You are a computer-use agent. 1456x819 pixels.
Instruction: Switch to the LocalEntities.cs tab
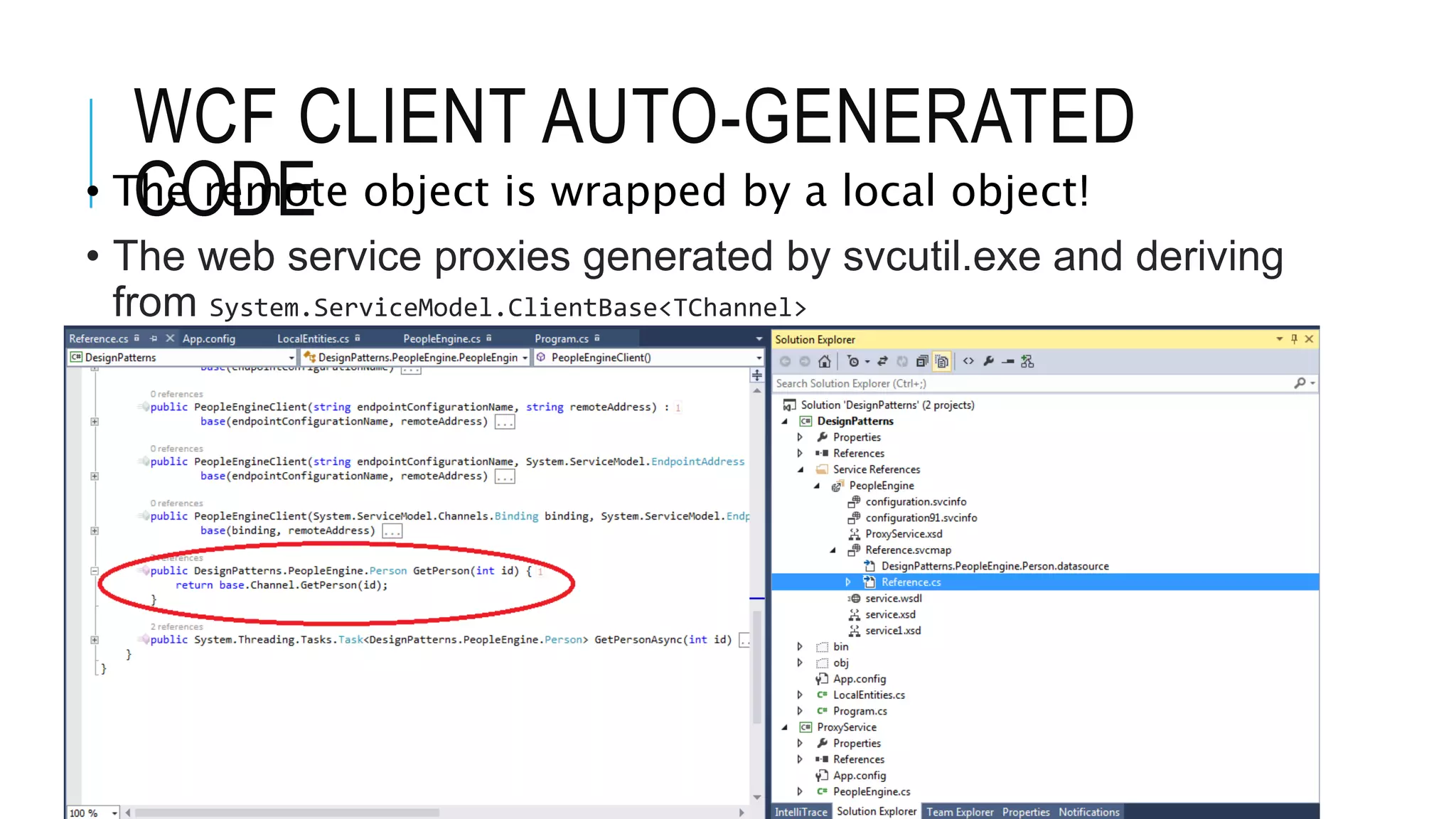point(313,338)
